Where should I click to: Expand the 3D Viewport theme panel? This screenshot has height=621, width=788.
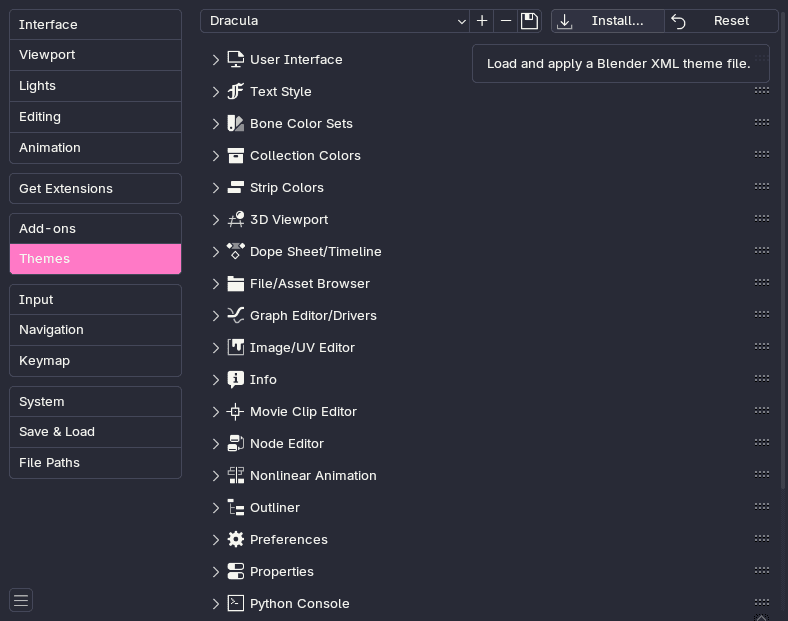(x=216, y=220)
